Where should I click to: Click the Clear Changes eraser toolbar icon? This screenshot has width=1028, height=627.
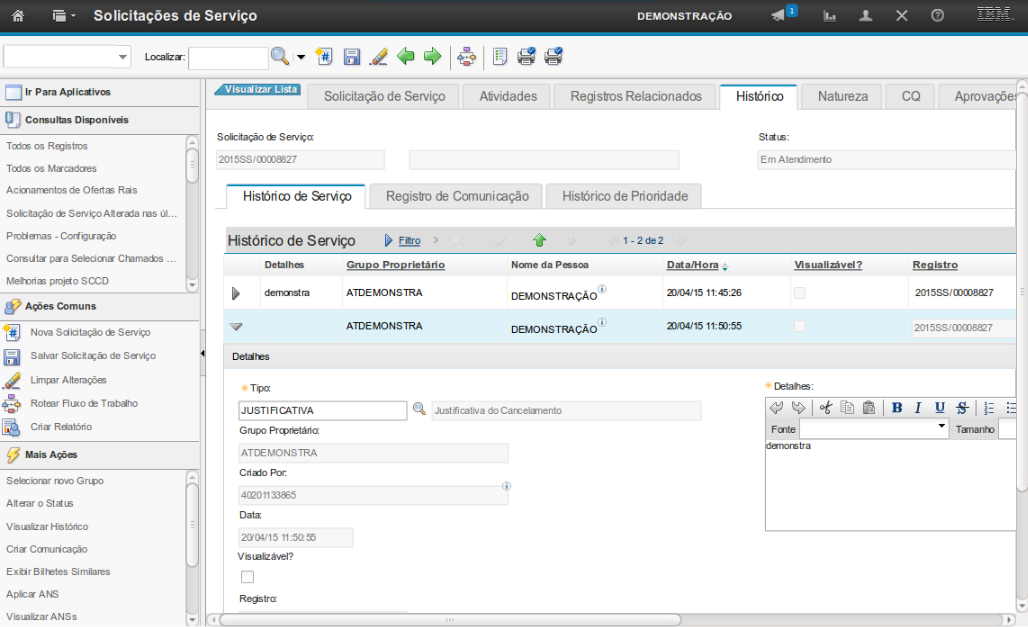(x=378, y=57)
